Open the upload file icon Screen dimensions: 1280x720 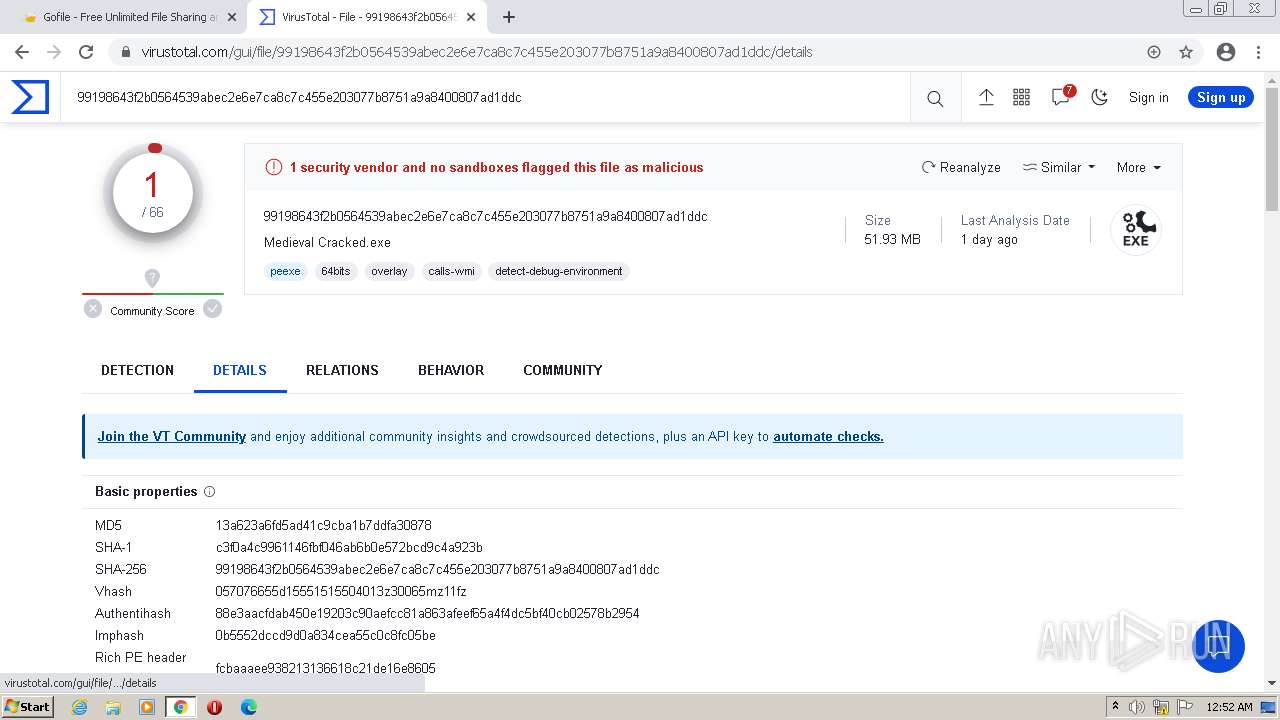(x=986, y=97)
